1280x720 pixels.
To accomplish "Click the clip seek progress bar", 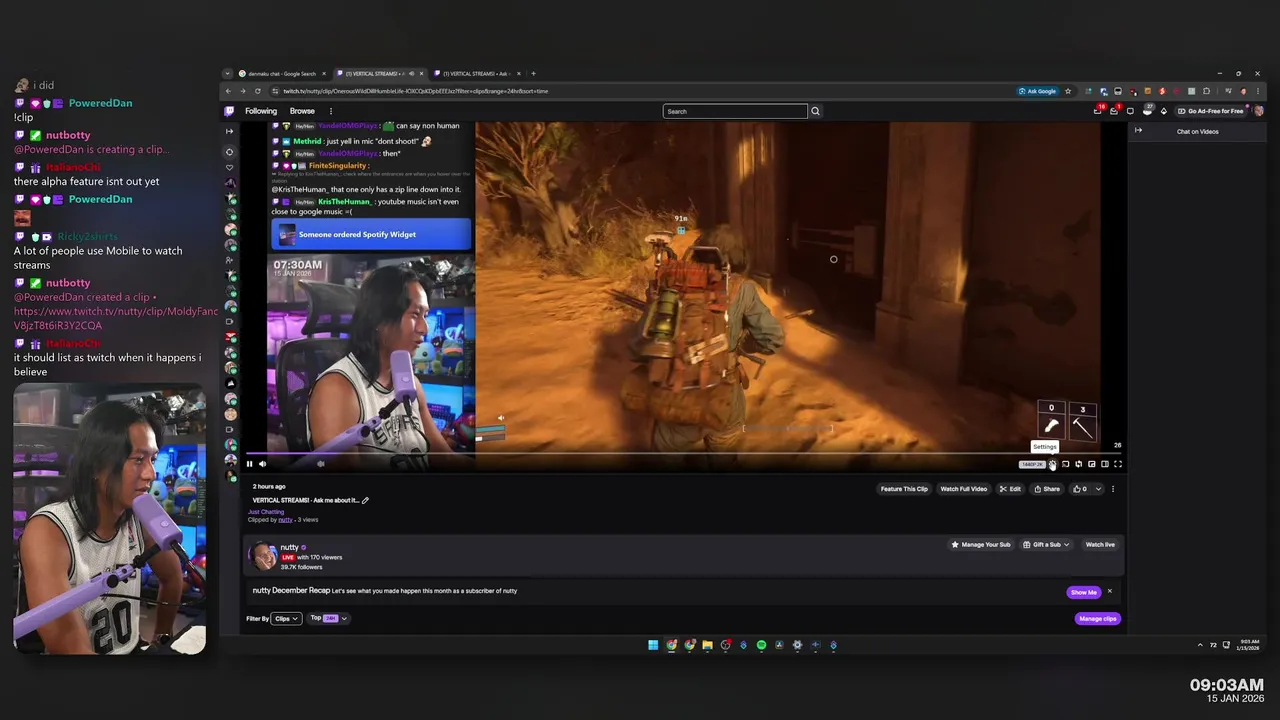I will (x=683, y=454).
